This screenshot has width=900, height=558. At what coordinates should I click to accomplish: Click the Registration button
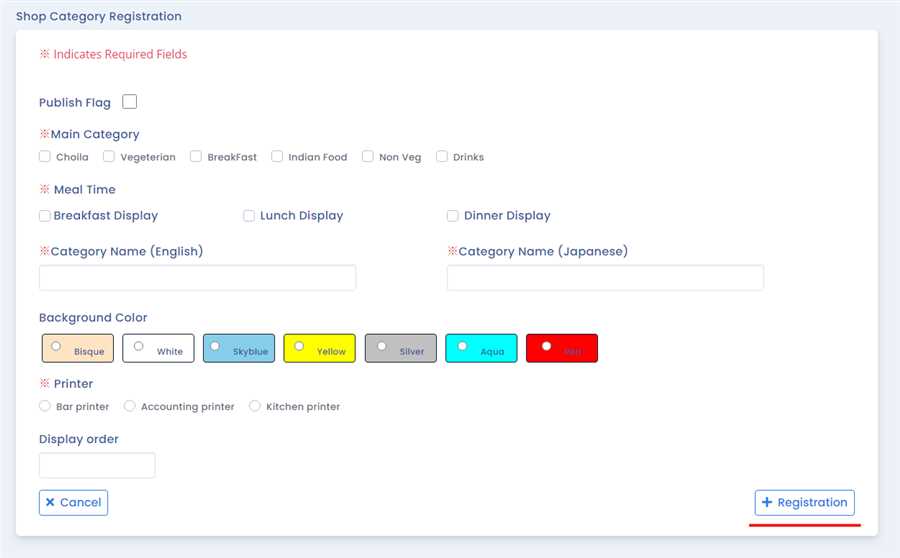(x=804, y=503)
